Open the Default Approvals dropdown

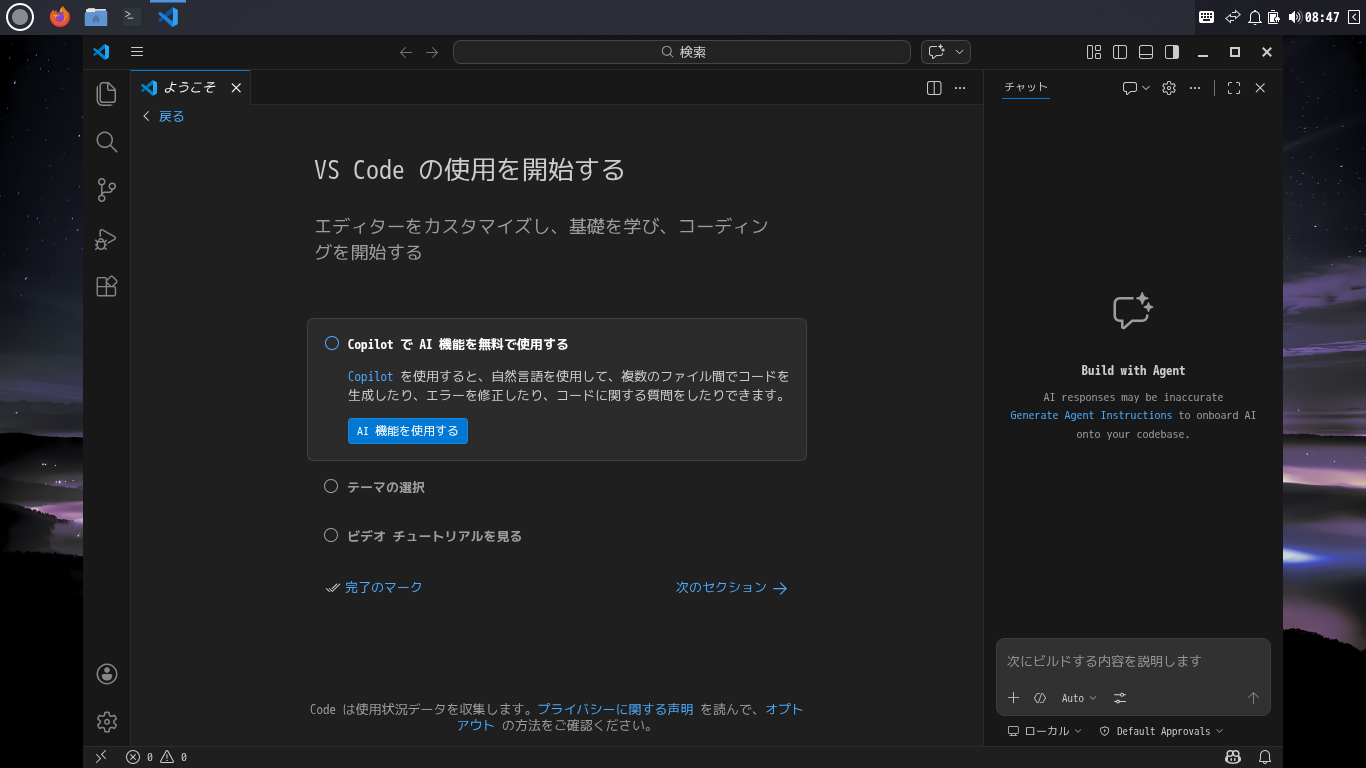click(1162, 731)
